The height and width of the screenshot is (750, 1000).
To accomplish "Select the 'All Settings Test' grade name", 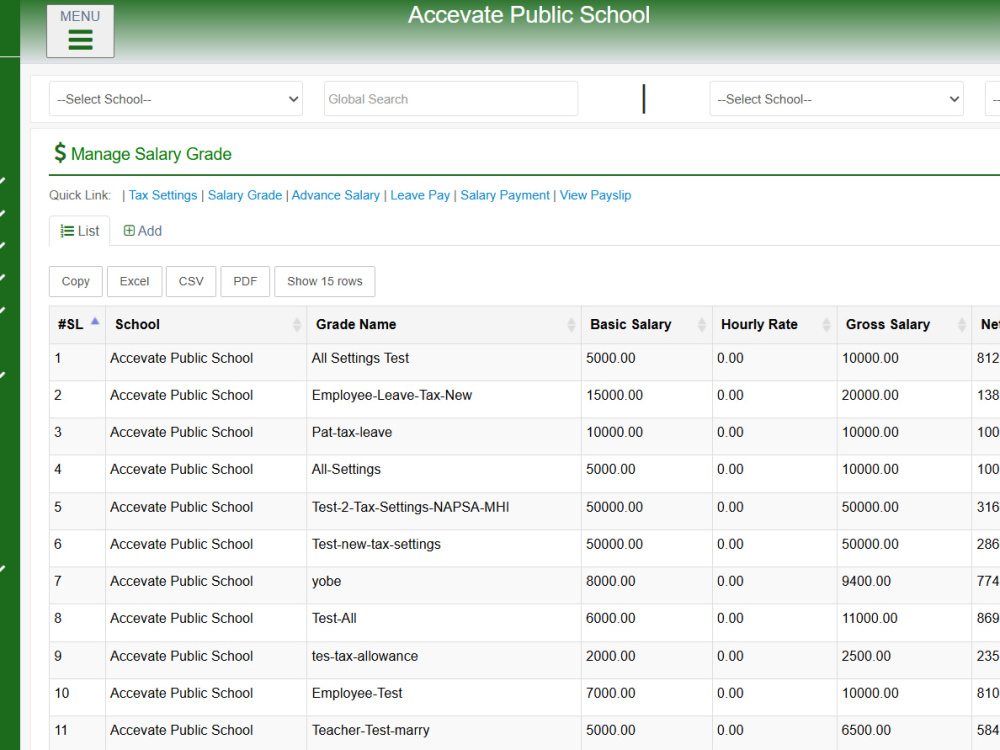I will 360,358.
